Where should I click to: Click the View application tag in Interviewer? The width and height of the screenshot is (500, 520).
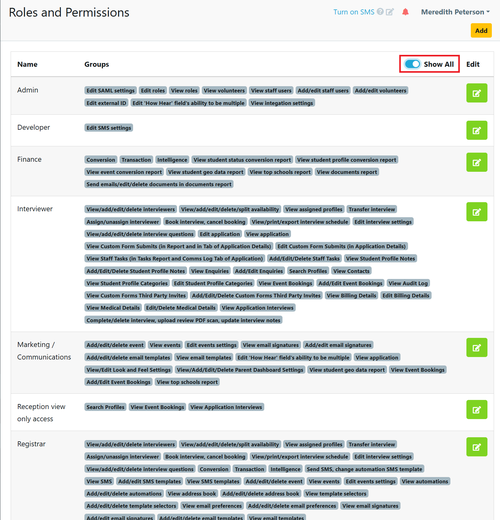click(267, 234)
